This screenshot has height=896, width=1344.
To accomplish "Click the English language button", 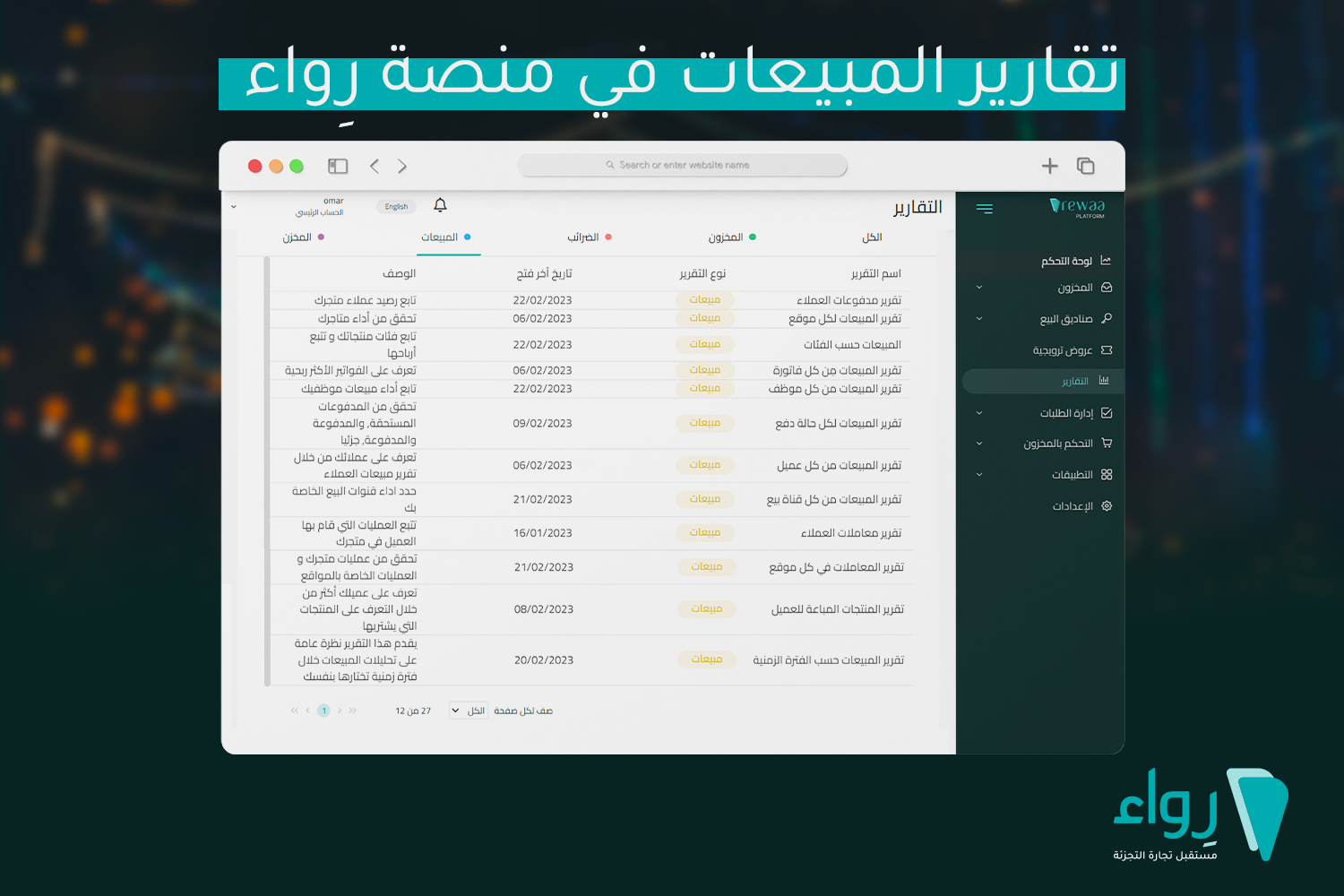I will click(x=395, y=206).
